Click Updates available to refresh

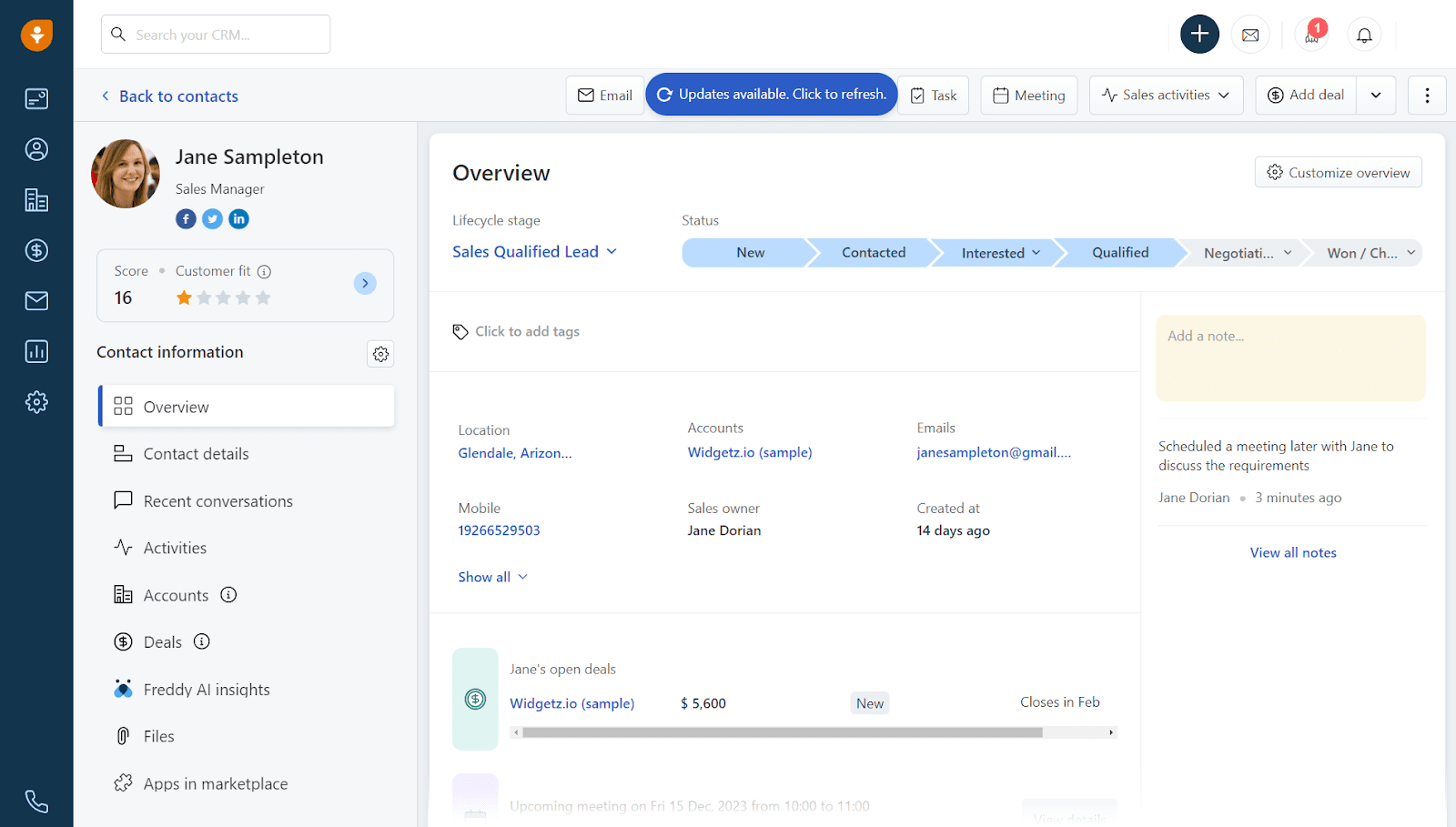click(770, 94)
